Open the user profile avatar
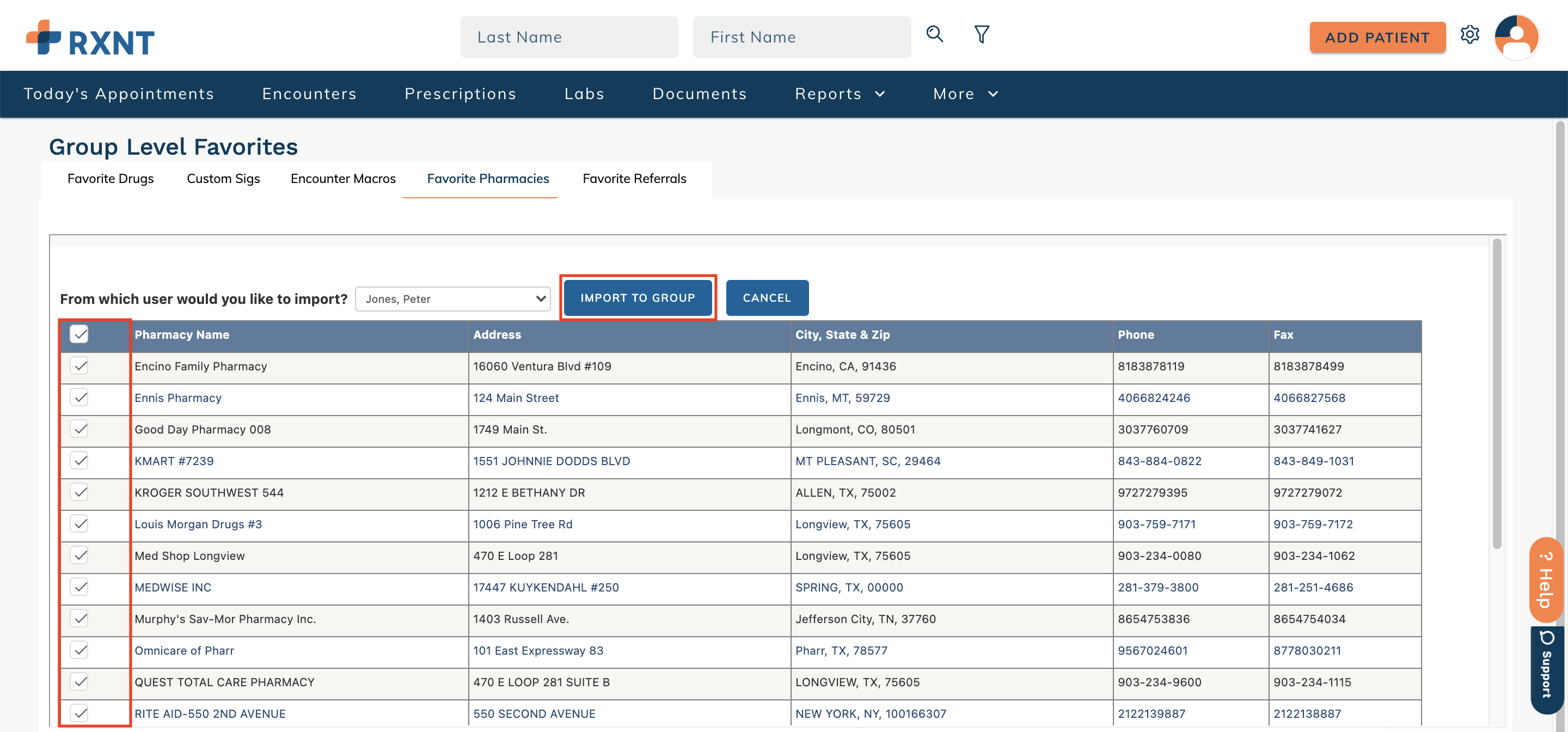Image resolution: width=1568 pixels, height=732 pixels. click(1516, 37)
